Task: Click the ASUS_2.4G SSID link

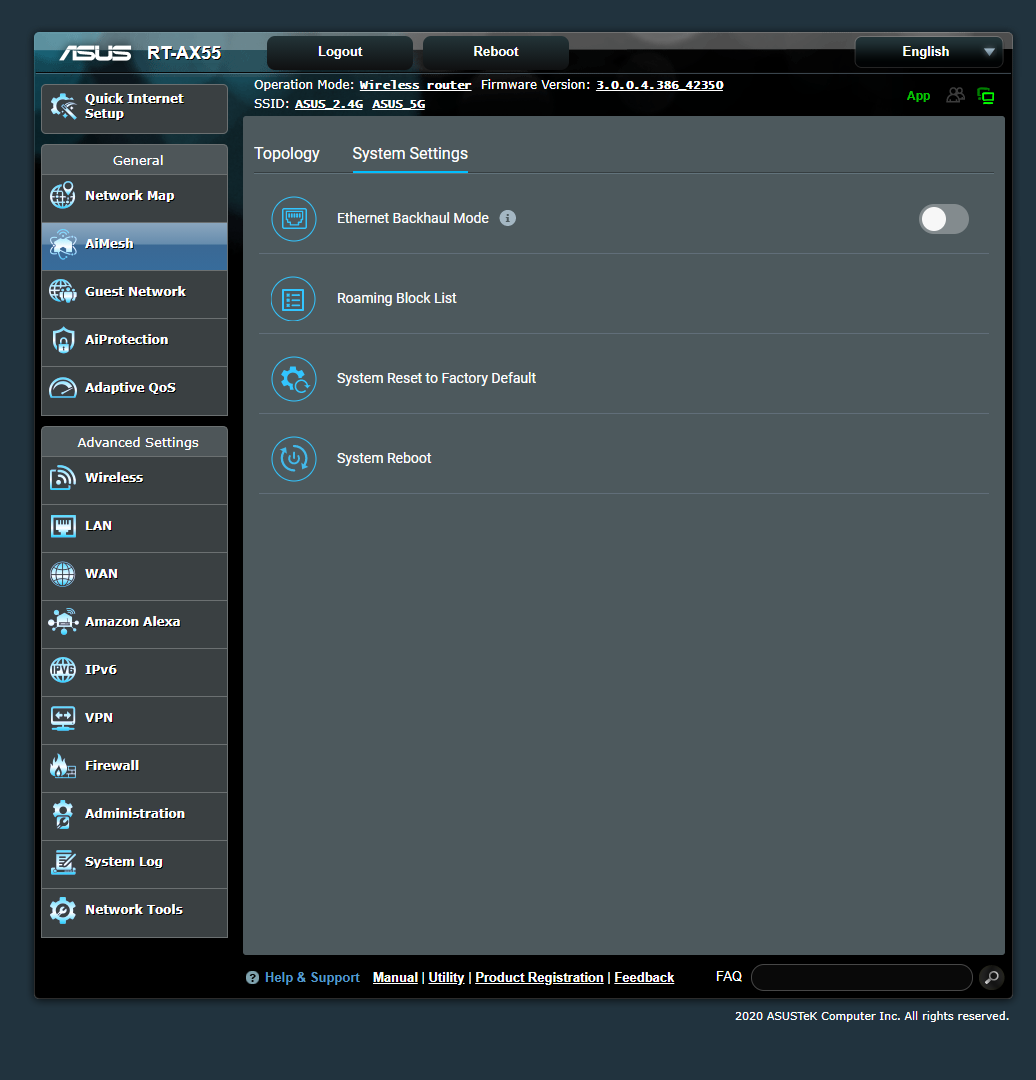Action: [329, 104]
